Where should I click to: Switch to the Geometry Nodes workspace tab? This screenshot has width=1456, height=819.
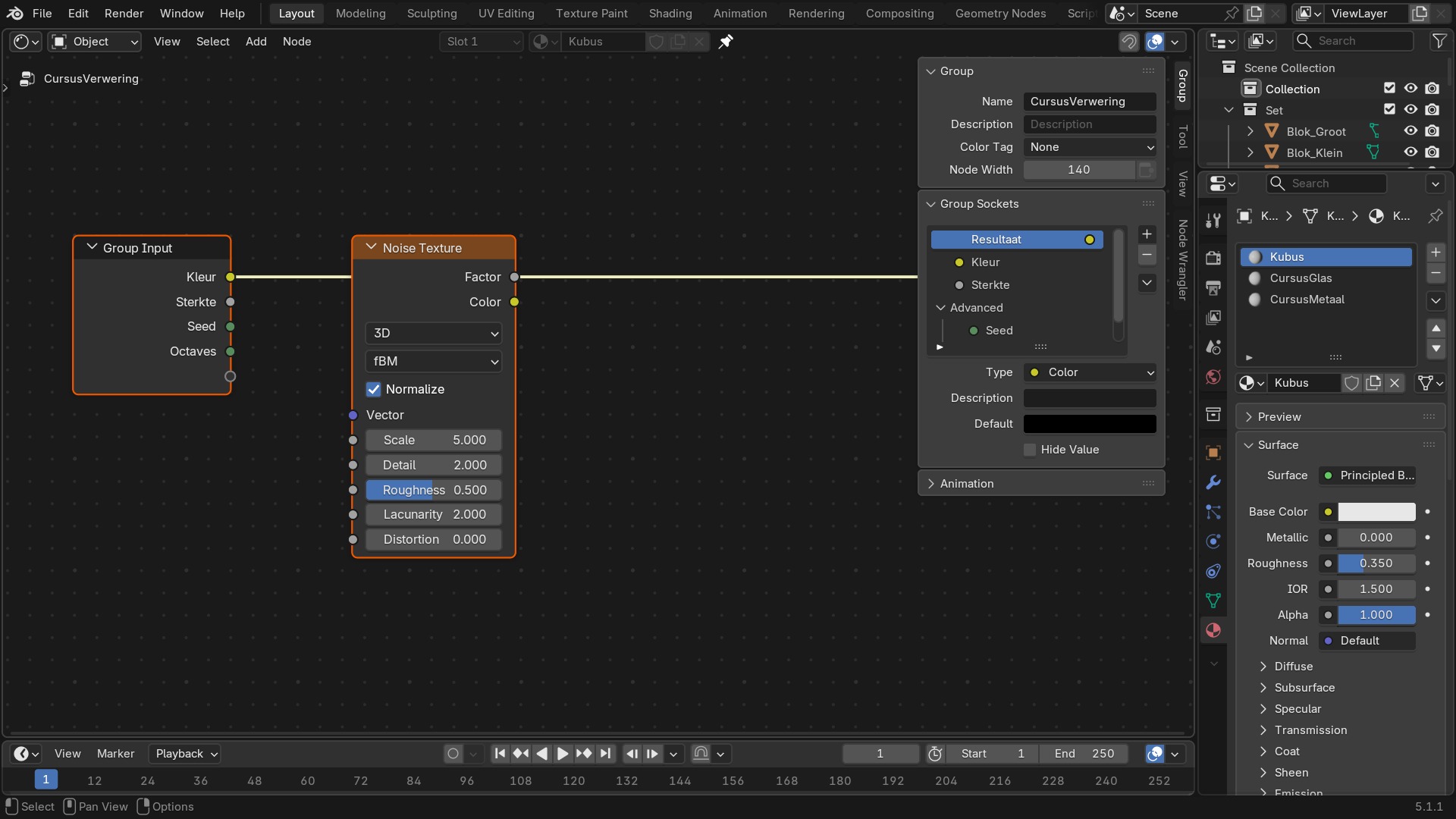pos(1000,13)
